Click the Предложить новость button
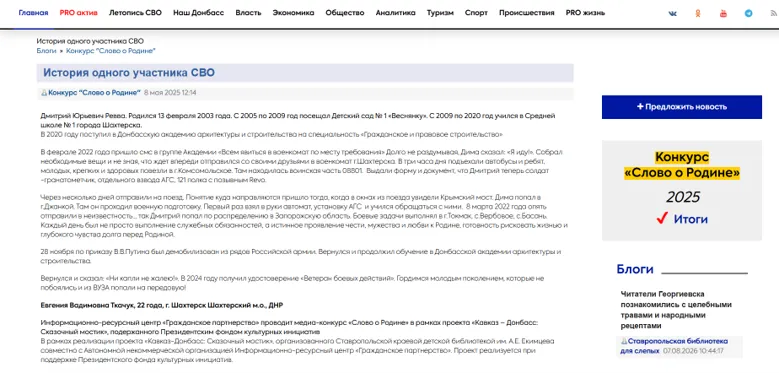This screenshot has height=373, width=779. [x=682, y=107]
